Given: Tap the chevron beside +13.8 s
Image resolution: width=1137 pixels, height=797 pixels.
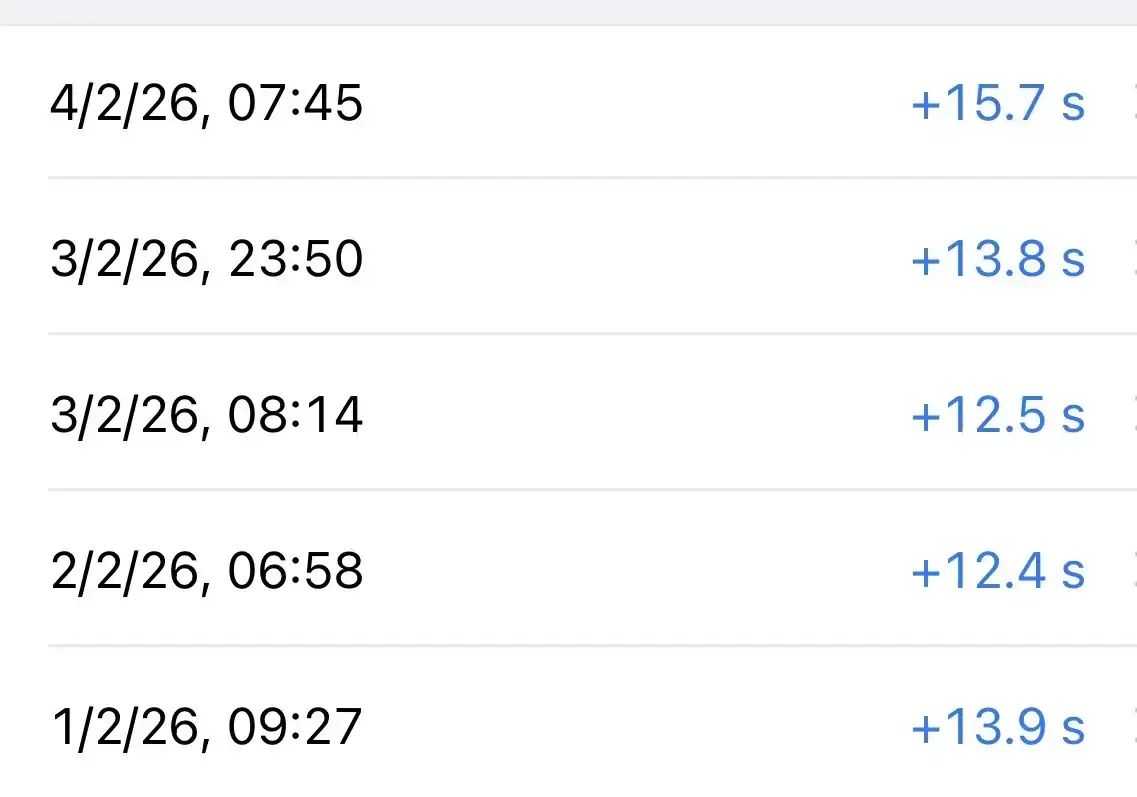Looking at the screenshot, I should coord(1133,259).
